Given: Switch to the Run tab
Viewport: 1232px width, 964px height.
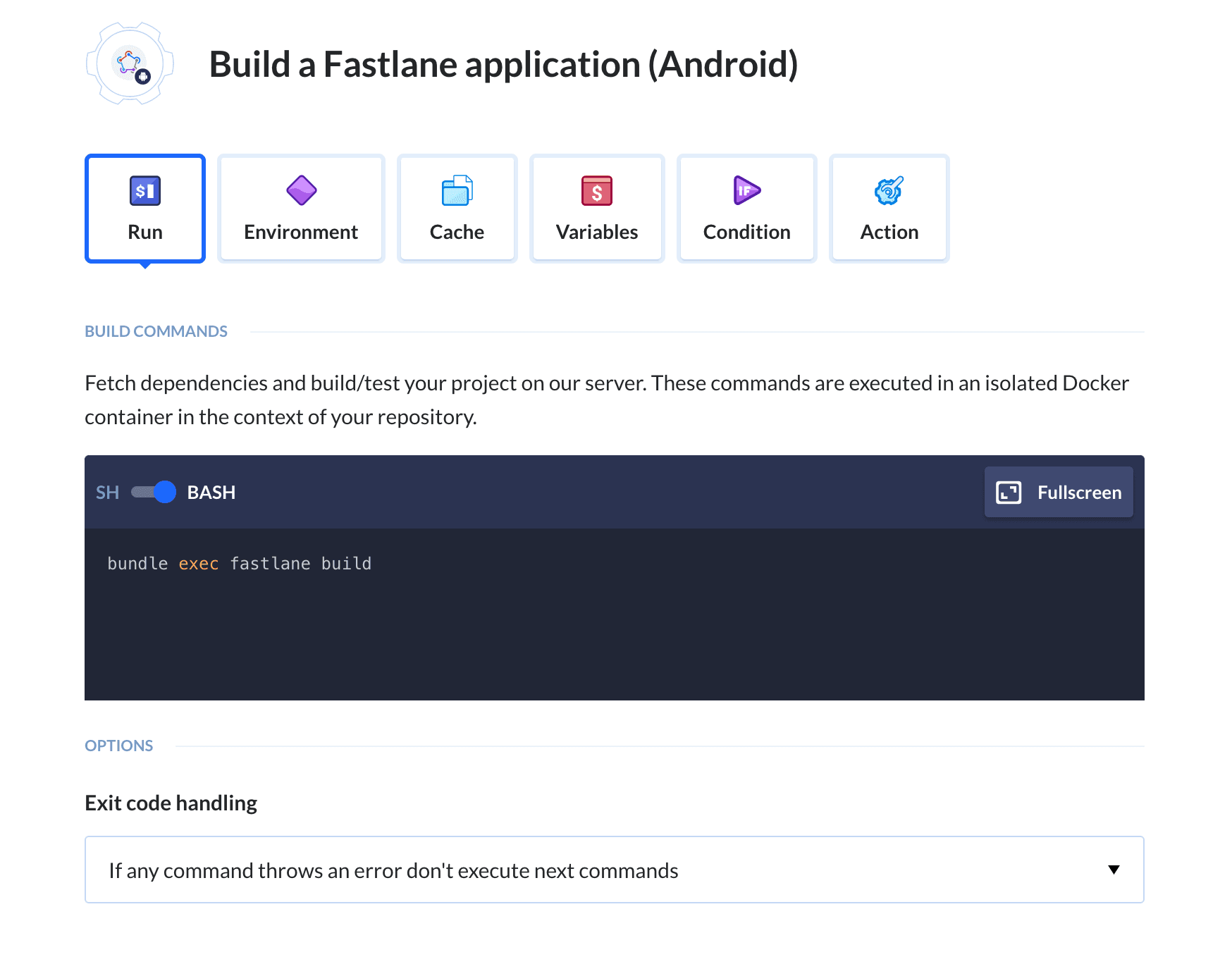Looking at the screenshot, I should [145, 209].
